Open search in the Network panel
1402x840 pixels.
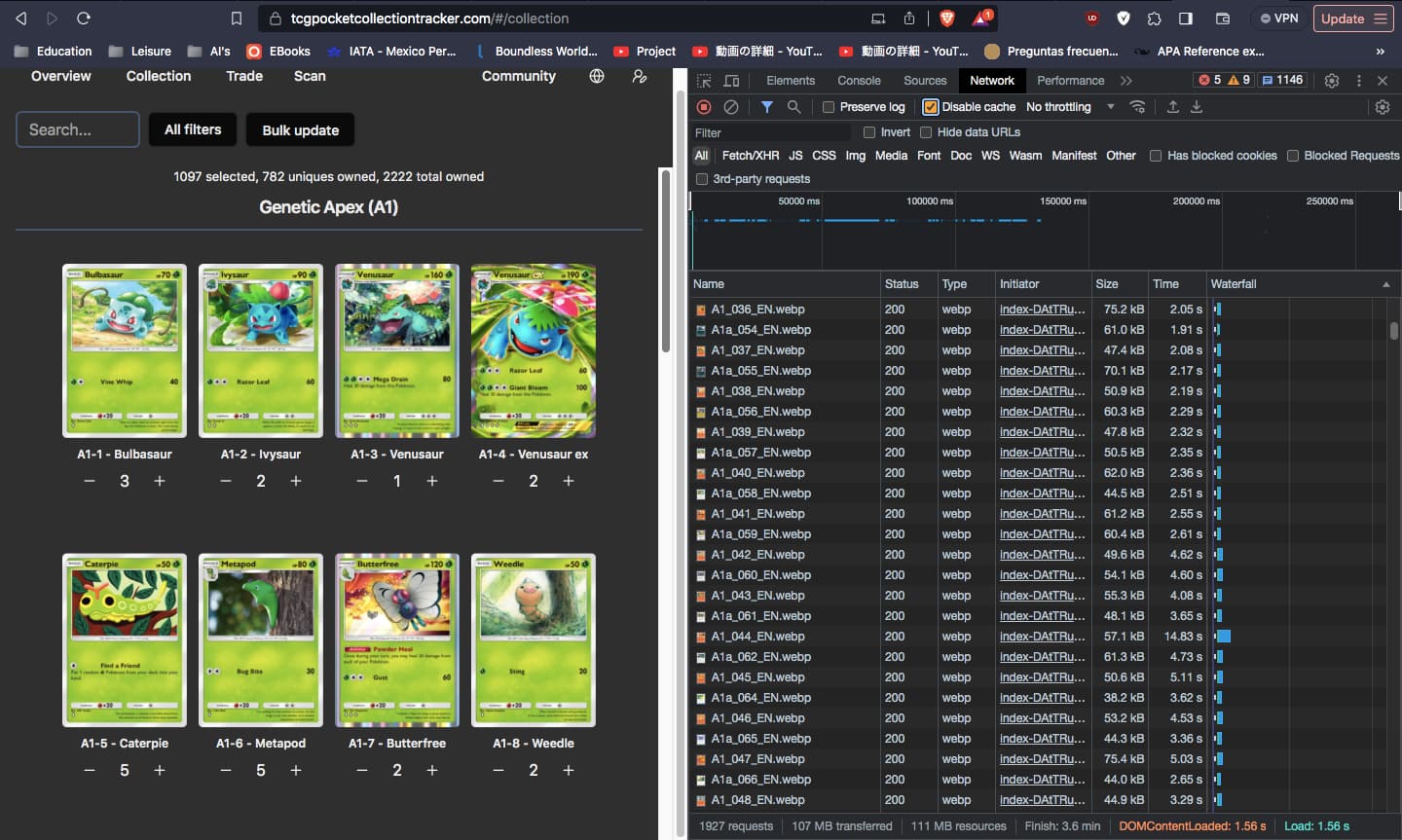pyautogui.click(x=794, y=107)
